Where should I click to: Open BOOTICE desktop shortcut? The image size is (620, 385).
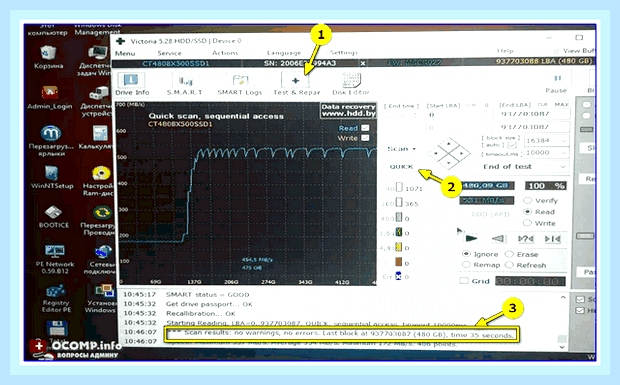click(54, 217)
